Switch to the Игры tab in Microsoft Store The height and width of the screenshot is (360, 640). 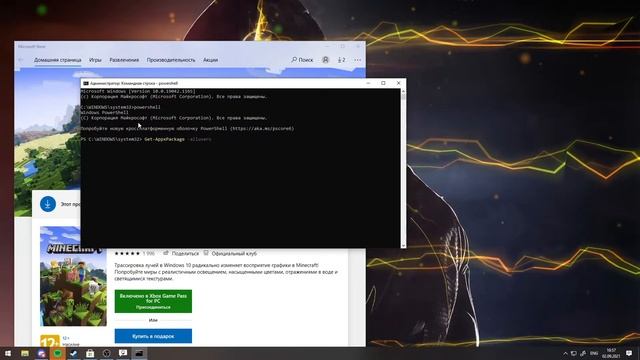point(95,60)
